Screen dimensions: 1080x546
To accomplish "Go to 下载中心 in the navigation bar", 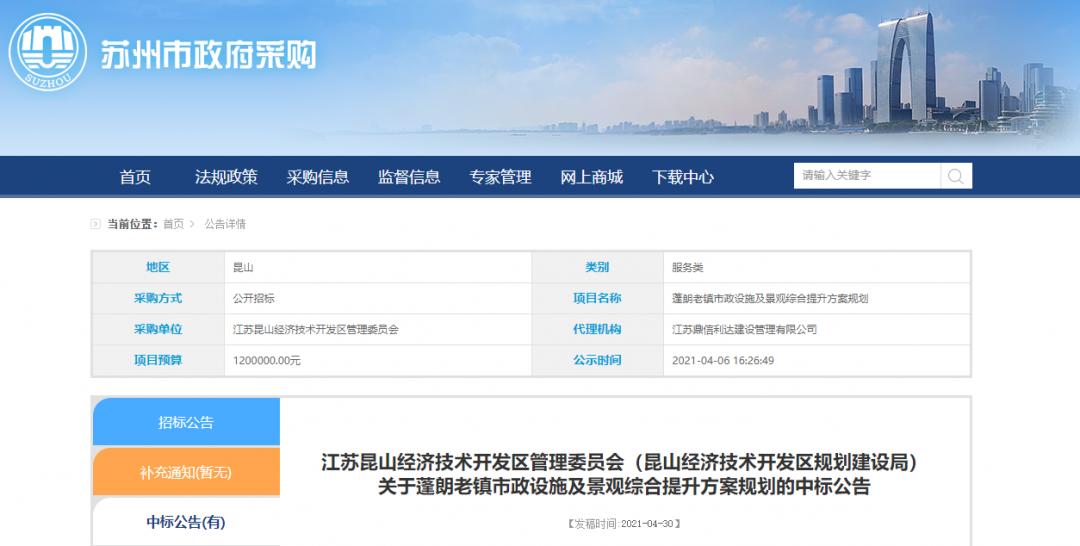I will (x=683, y=177).
